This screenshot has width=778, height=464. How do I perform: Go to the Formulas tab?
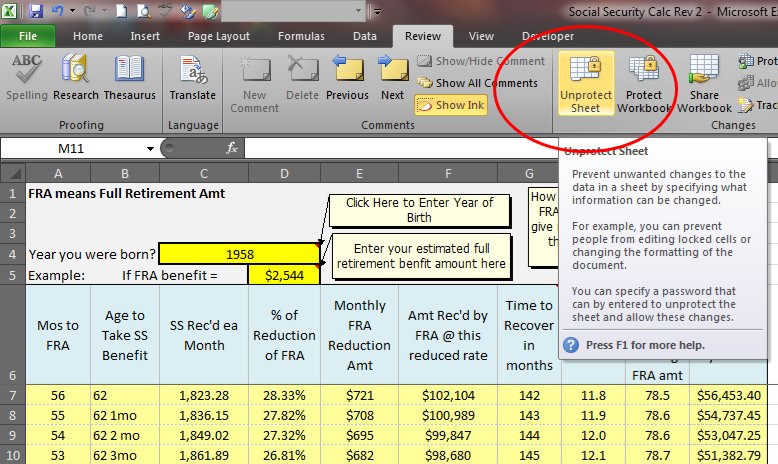pyautogui.click(x=301, y=36)
